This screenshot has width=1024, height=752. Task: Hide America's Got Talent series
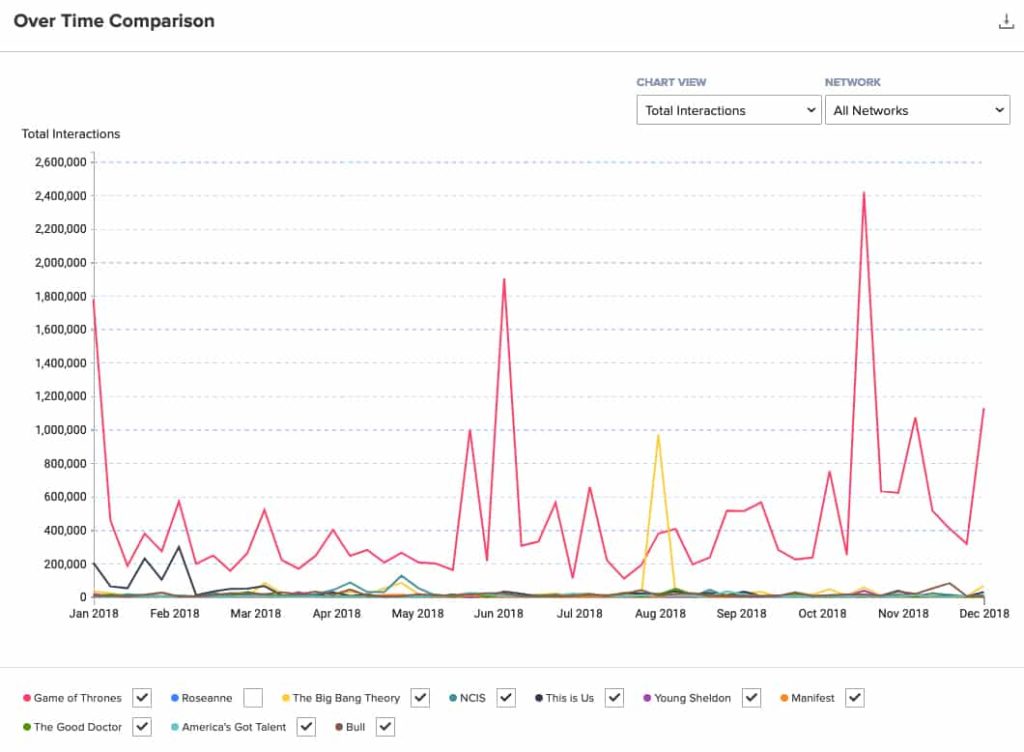(x=305, y=727)
